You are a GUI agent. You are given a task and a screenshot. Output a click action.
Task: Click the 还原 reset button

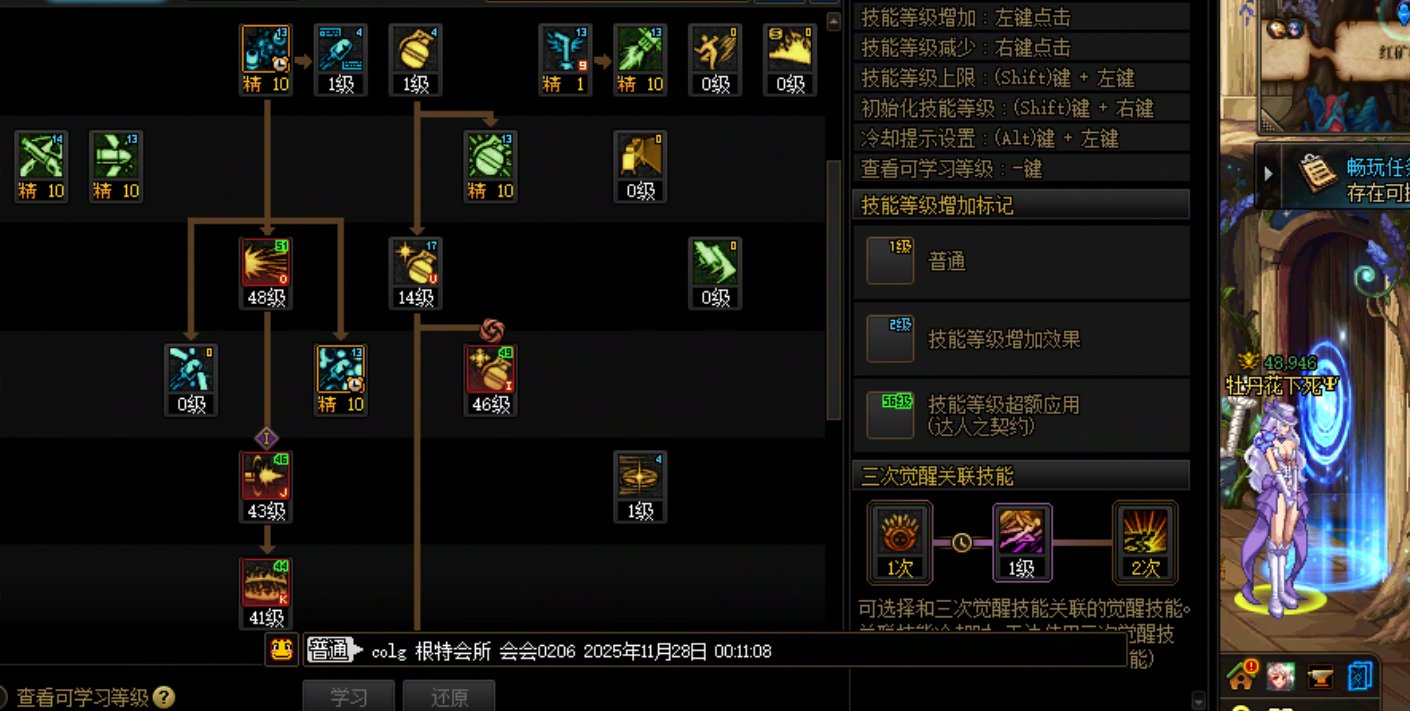click(x=449, y=697)
